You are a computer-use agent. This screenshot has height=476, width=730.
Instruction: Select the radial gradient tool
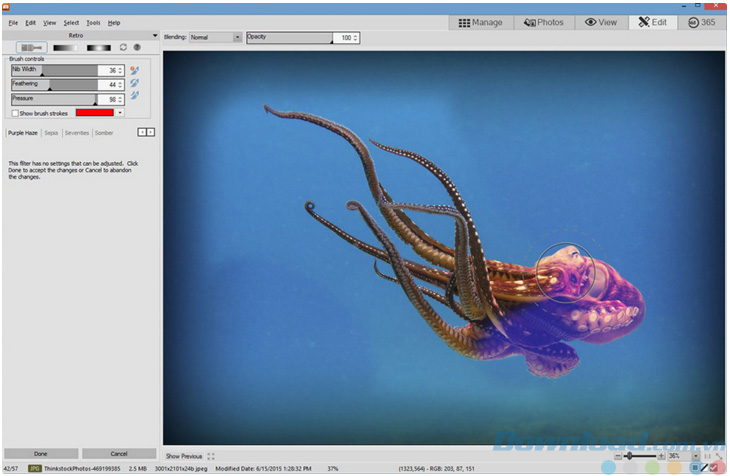tap(98, 47)
